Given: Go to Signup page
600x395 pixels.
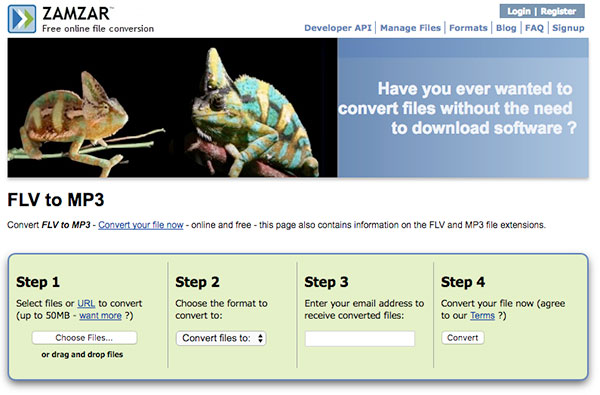Looking at the screenshot, I should (x=568, y=28).
